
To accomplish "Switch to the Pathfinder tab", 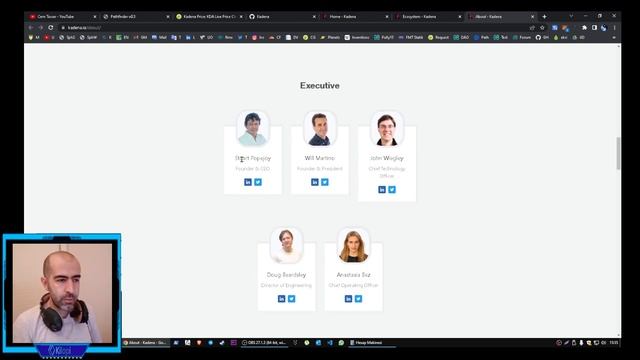I will tap(136, 16).
